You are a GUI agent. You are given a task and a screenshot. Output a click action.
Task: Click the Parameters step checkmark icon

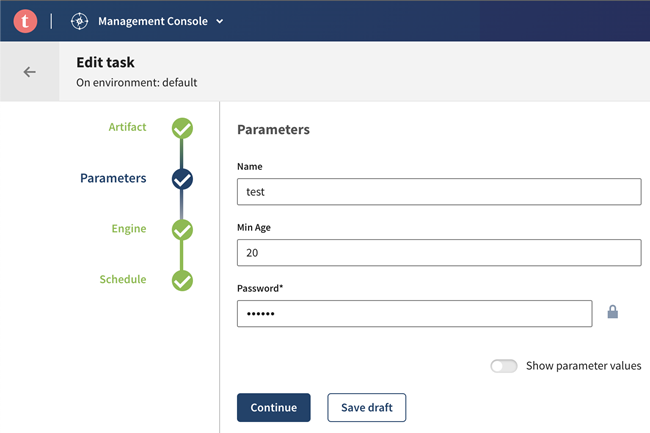182,179
